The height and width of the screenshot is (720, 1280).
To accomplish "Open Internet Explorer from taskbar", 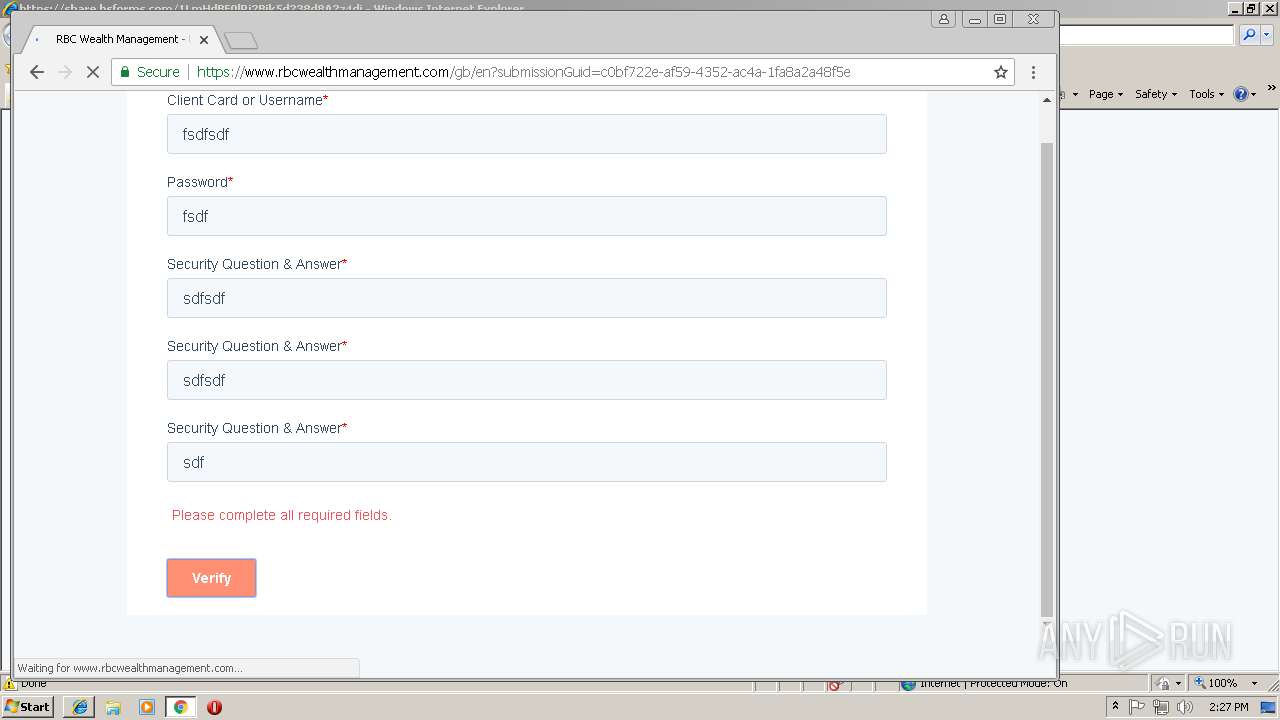I will click(x=79, y=707).
